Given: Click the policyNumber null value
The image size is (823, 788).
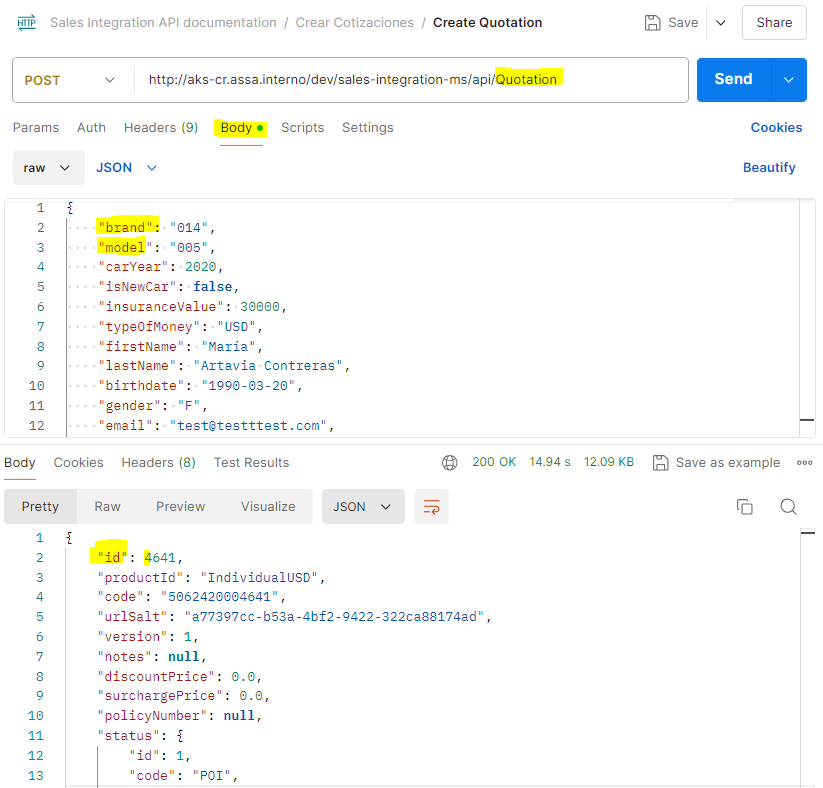Looking at the screenshot, I should point(239,716).
